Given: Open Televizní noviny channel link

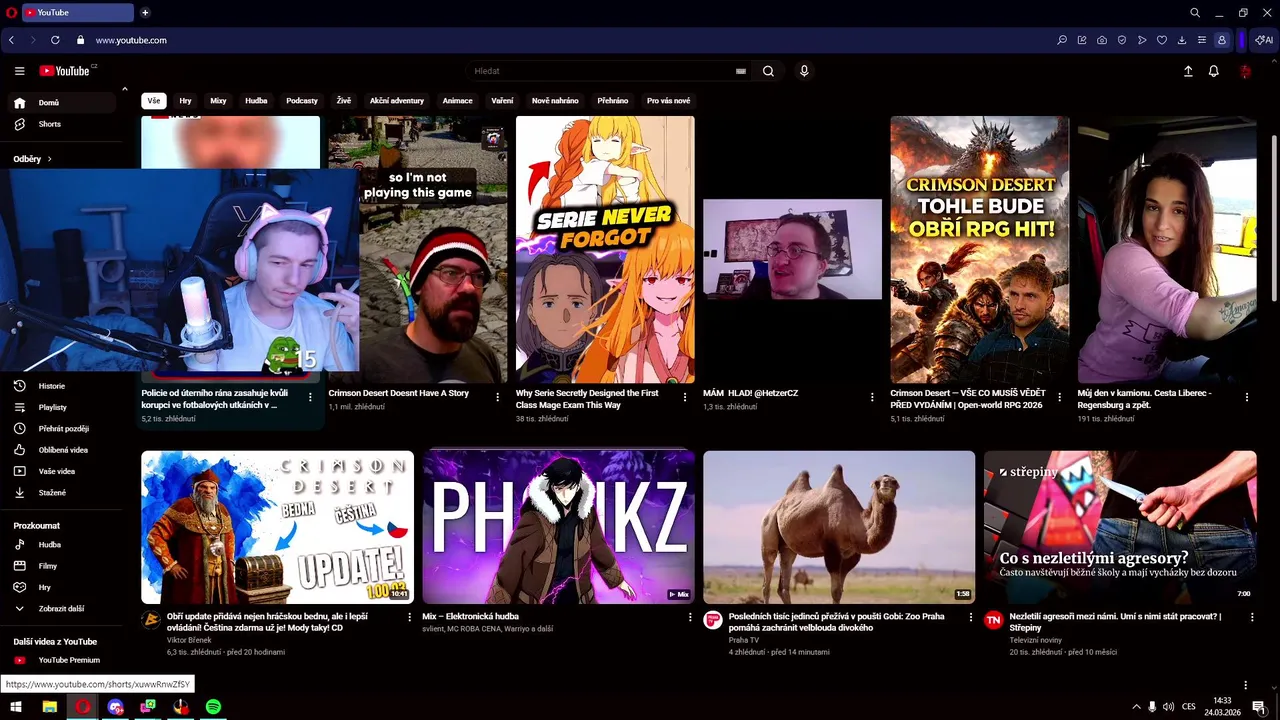Looking at the screenshot, I should click(1036, 640).
